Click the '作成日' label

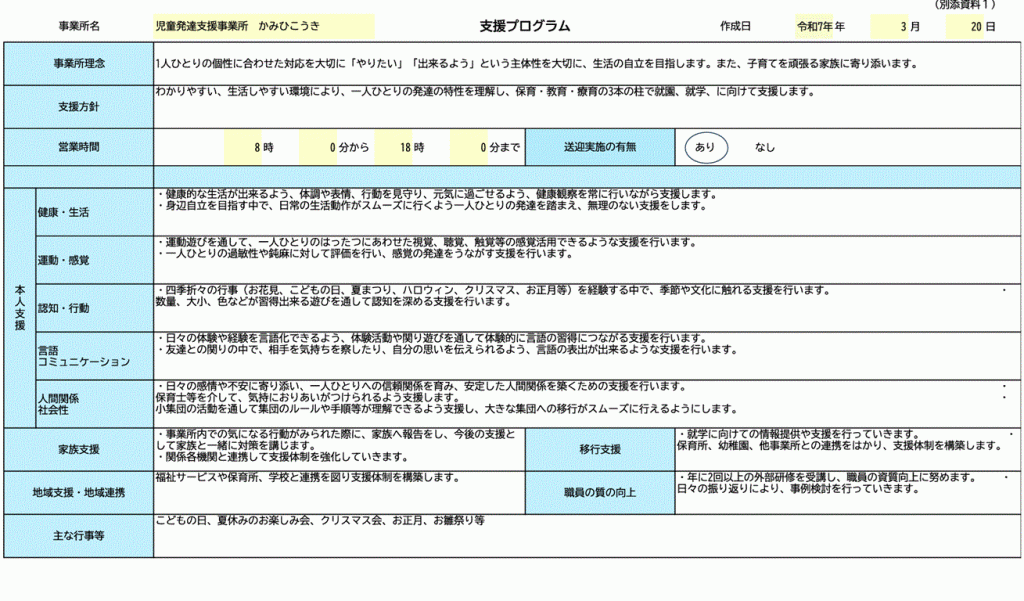[x=735, y=26]
